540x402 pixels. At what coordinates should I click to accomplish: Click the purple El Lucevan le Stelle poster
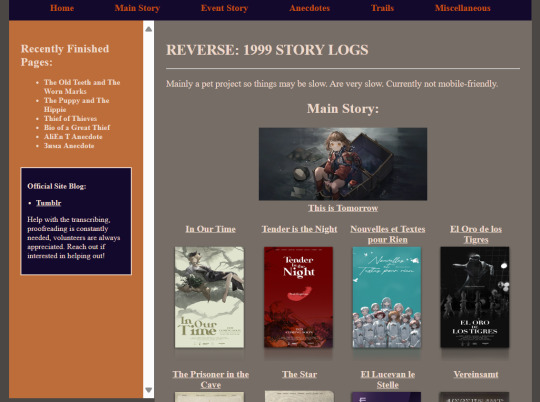[386, 397]
